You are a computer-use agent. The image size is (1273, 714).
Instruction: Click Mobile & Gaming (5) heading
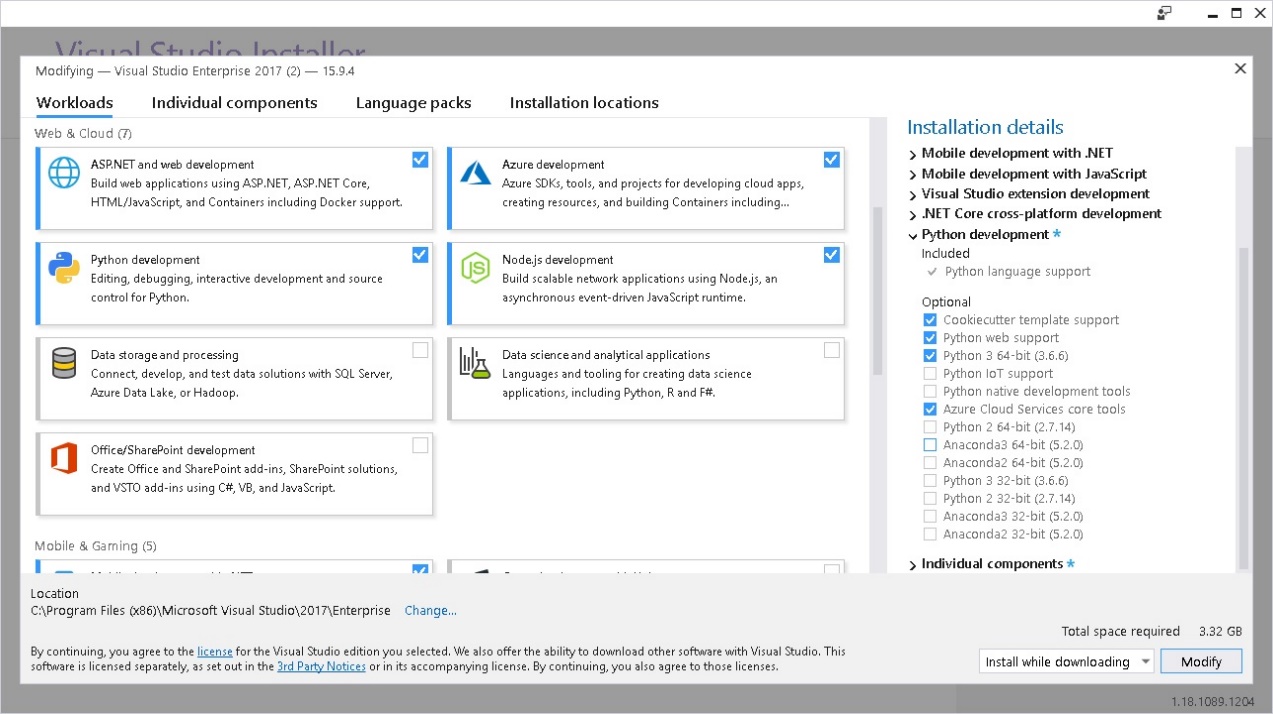95,546
